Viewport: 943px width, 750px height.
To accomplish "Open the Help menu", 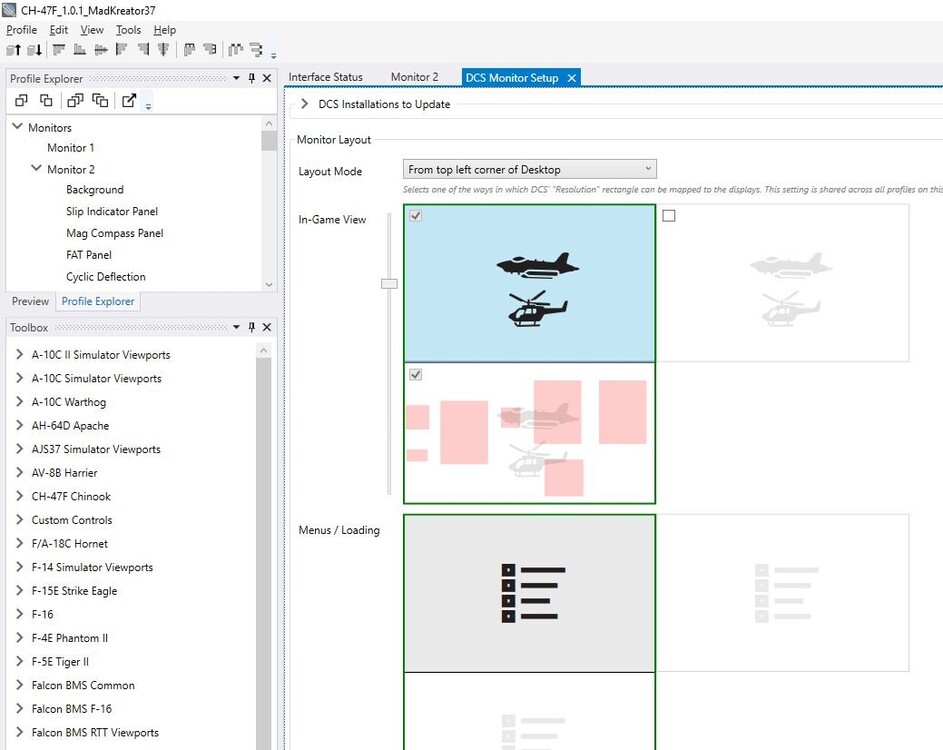I will coord(164,29).
